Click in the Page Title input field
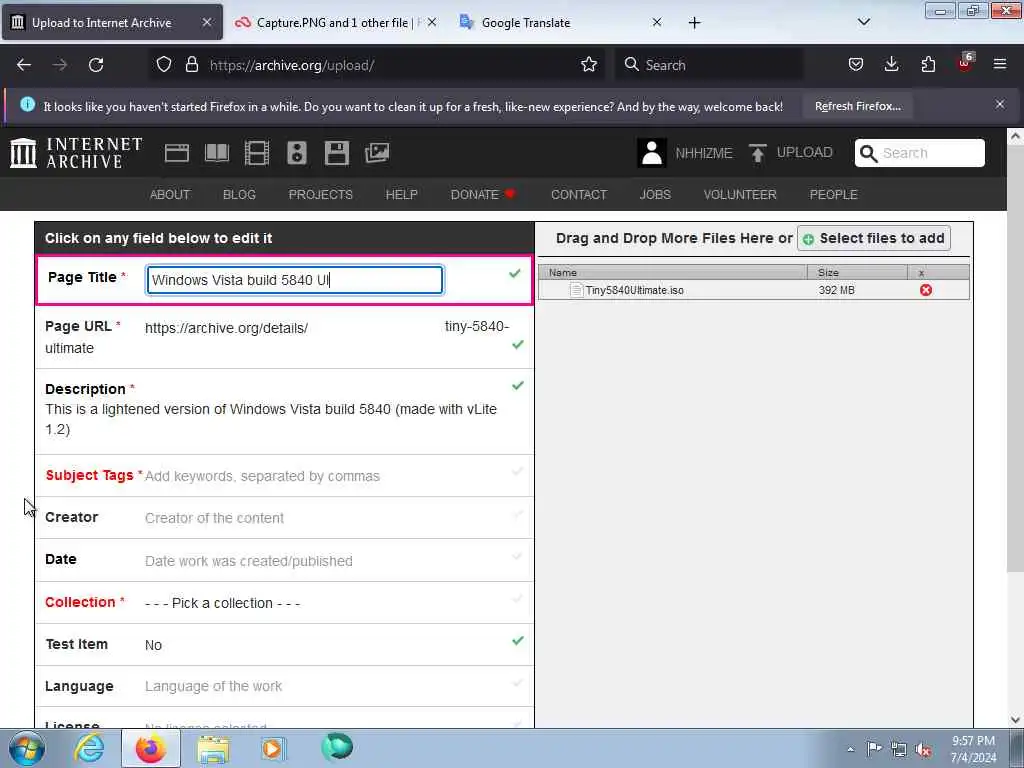The width and height of the screenshot is (1024, 768). point(295,280)
